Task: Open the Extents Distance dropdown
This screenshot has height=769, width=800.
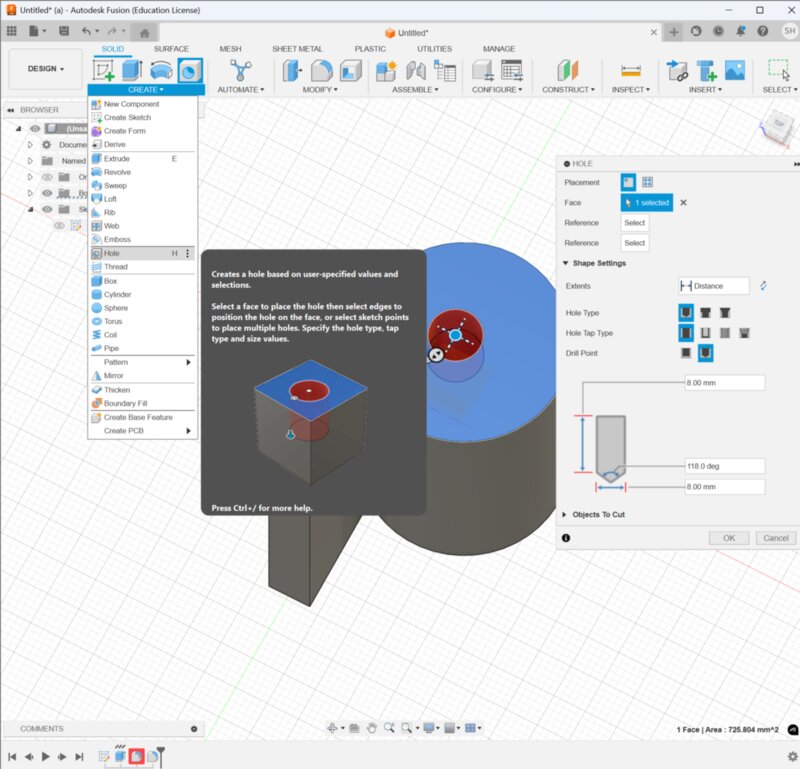Action: pyautogui.click(x=713, y=286)
